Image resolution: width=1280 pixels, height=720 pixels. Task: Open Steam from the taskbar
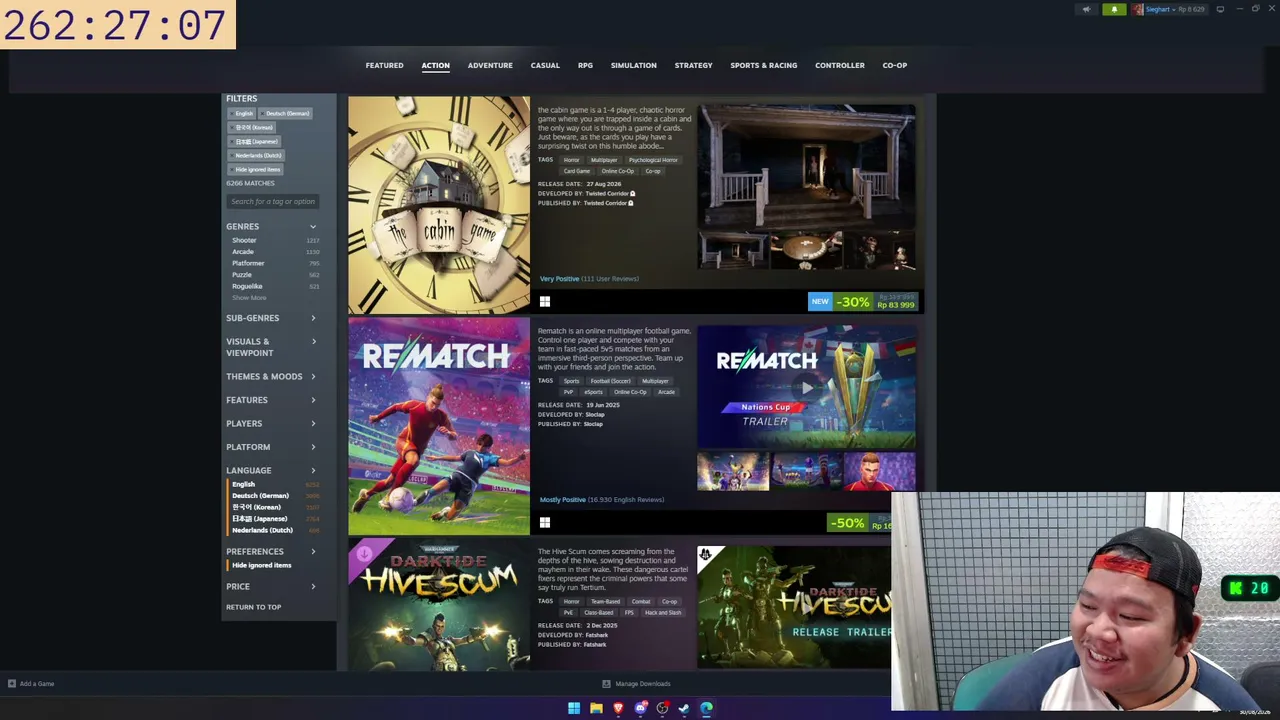684,708
